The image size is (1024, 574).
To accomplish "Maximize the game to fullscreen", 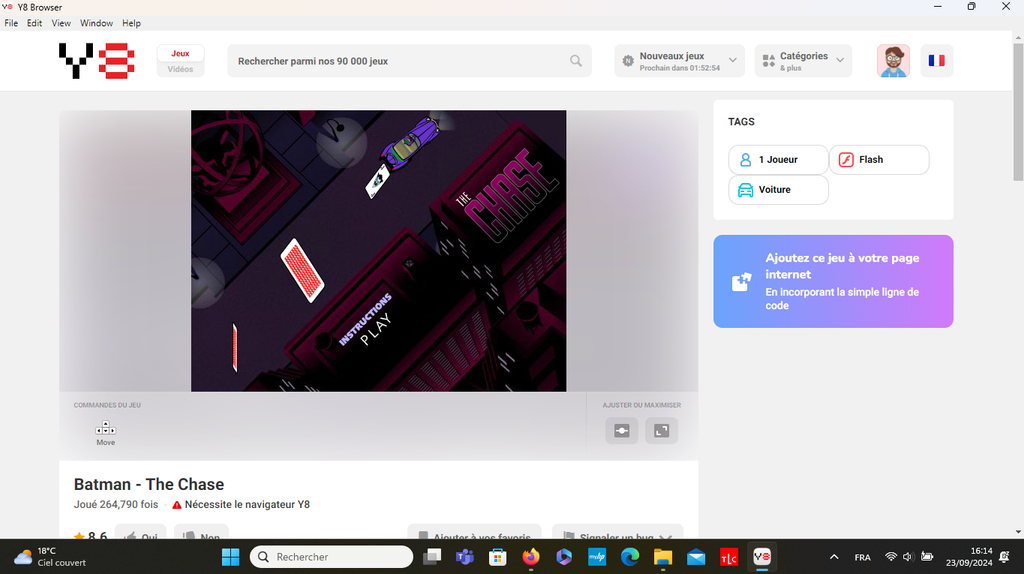I will pos(661,430).
